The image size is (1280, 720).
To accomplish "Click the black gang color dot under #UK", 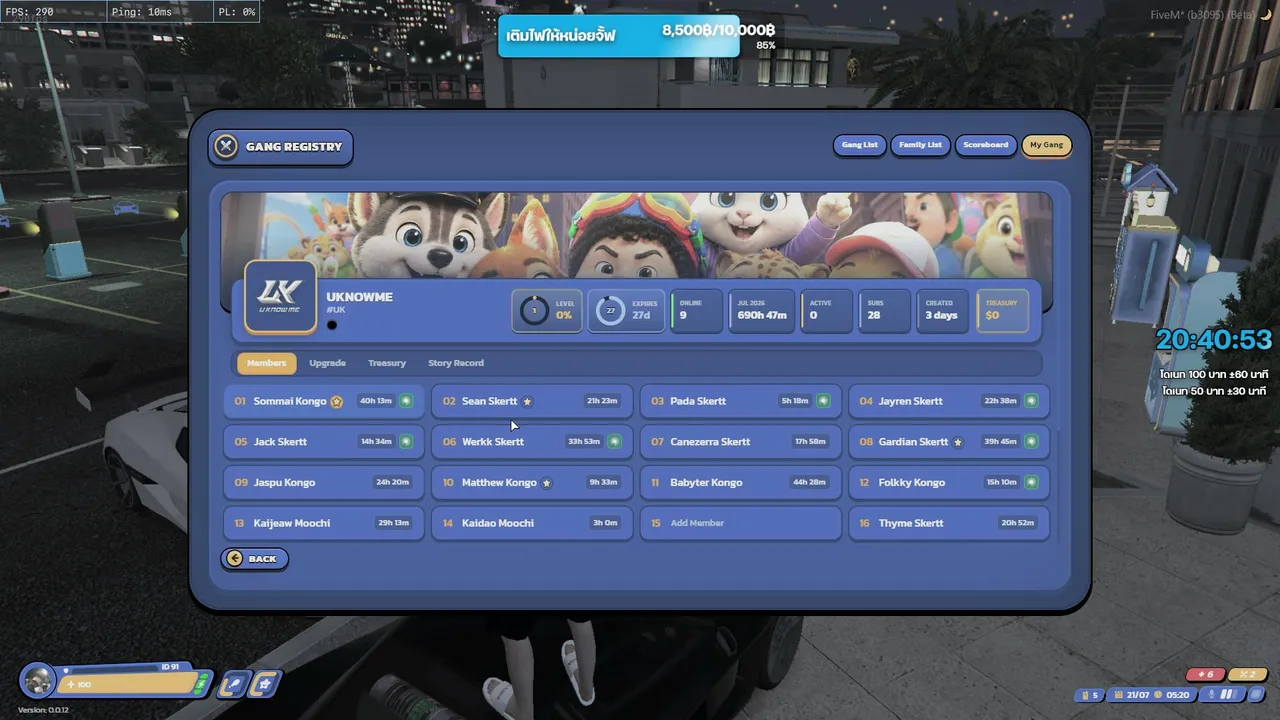I will [332, 325].
